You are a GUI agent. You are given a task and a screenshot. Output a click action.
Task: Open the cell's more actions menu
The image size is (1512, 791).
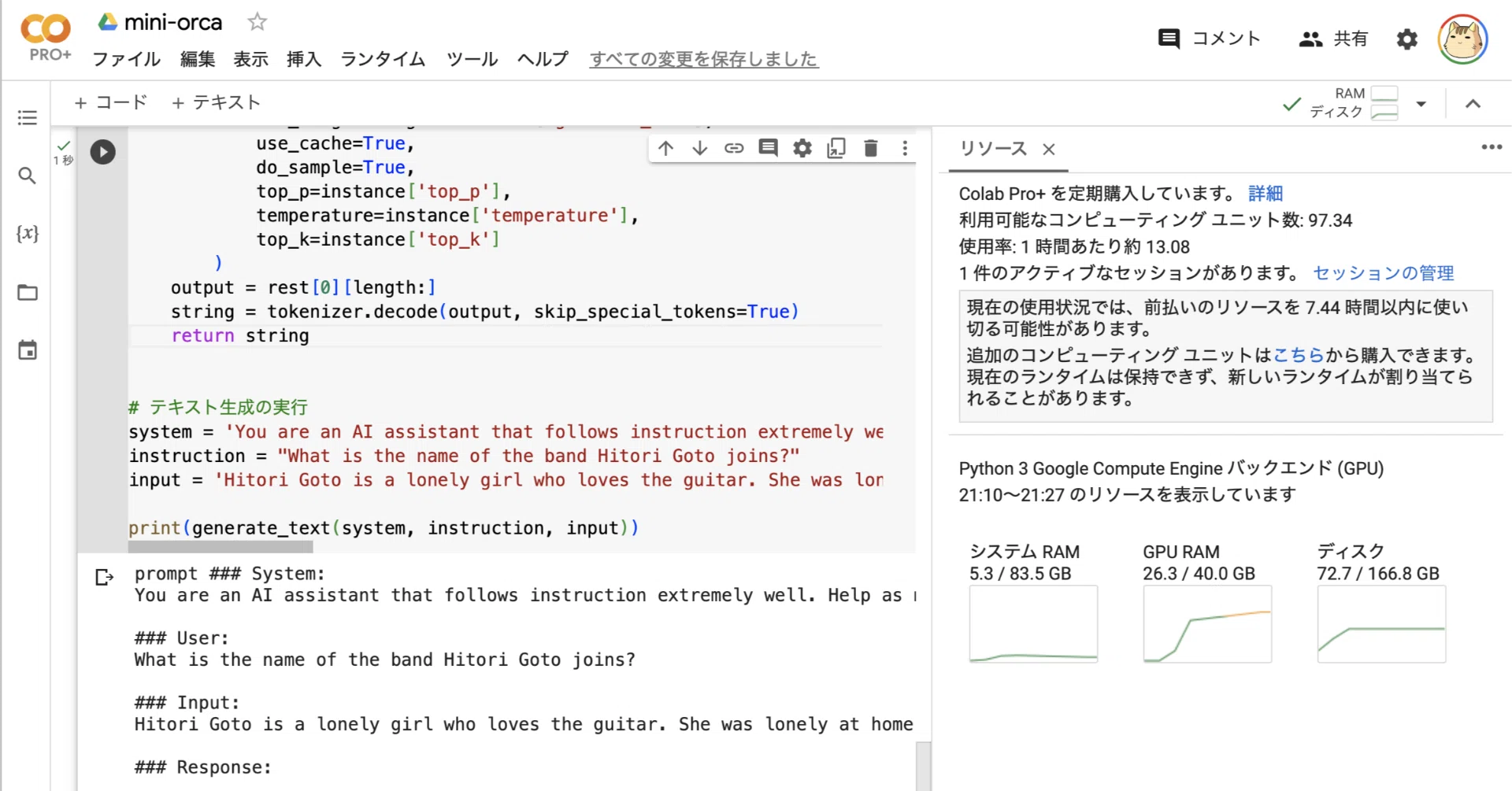[x=905, y=148]
